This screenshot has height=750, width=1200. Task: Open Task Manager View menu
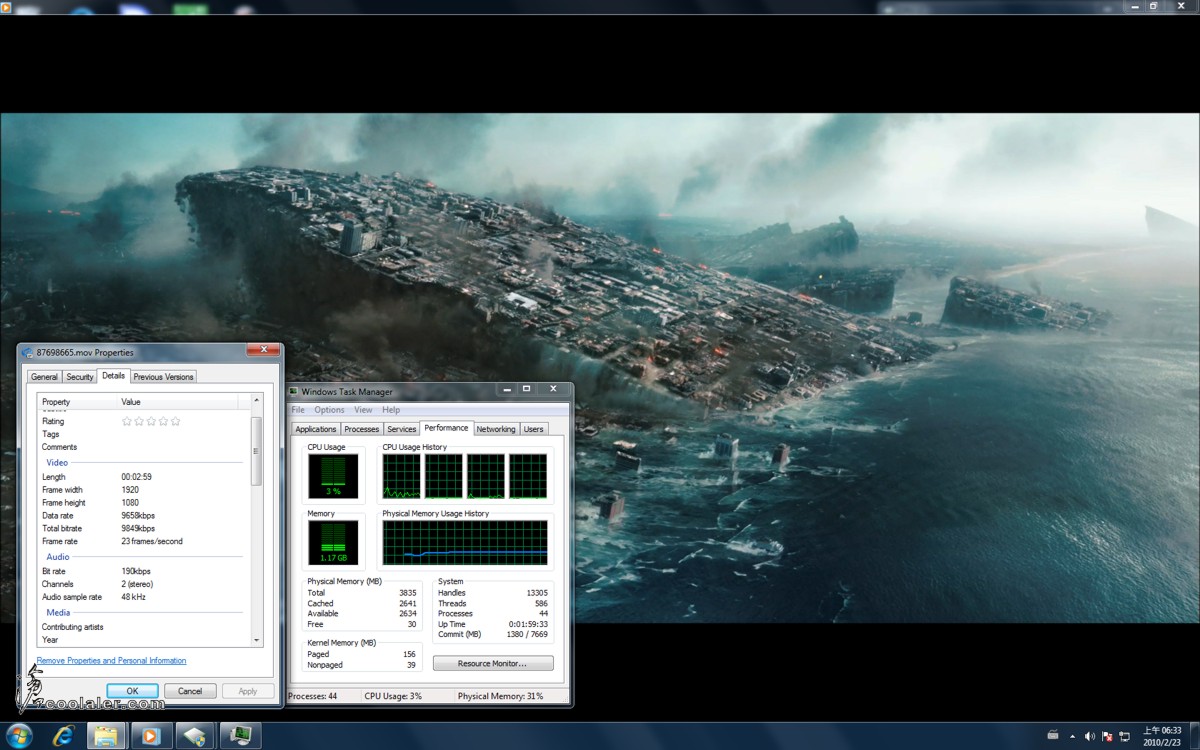point(363,410)
